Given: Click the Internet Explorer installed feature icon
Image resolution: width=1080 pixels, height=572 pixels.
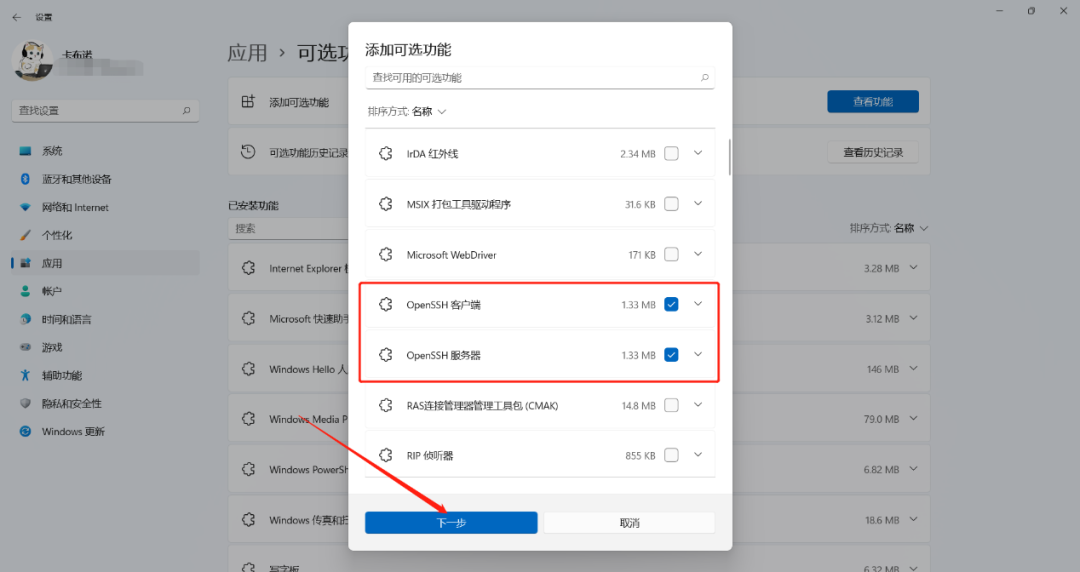Looking at the screenshot, I should pos(249,268).
